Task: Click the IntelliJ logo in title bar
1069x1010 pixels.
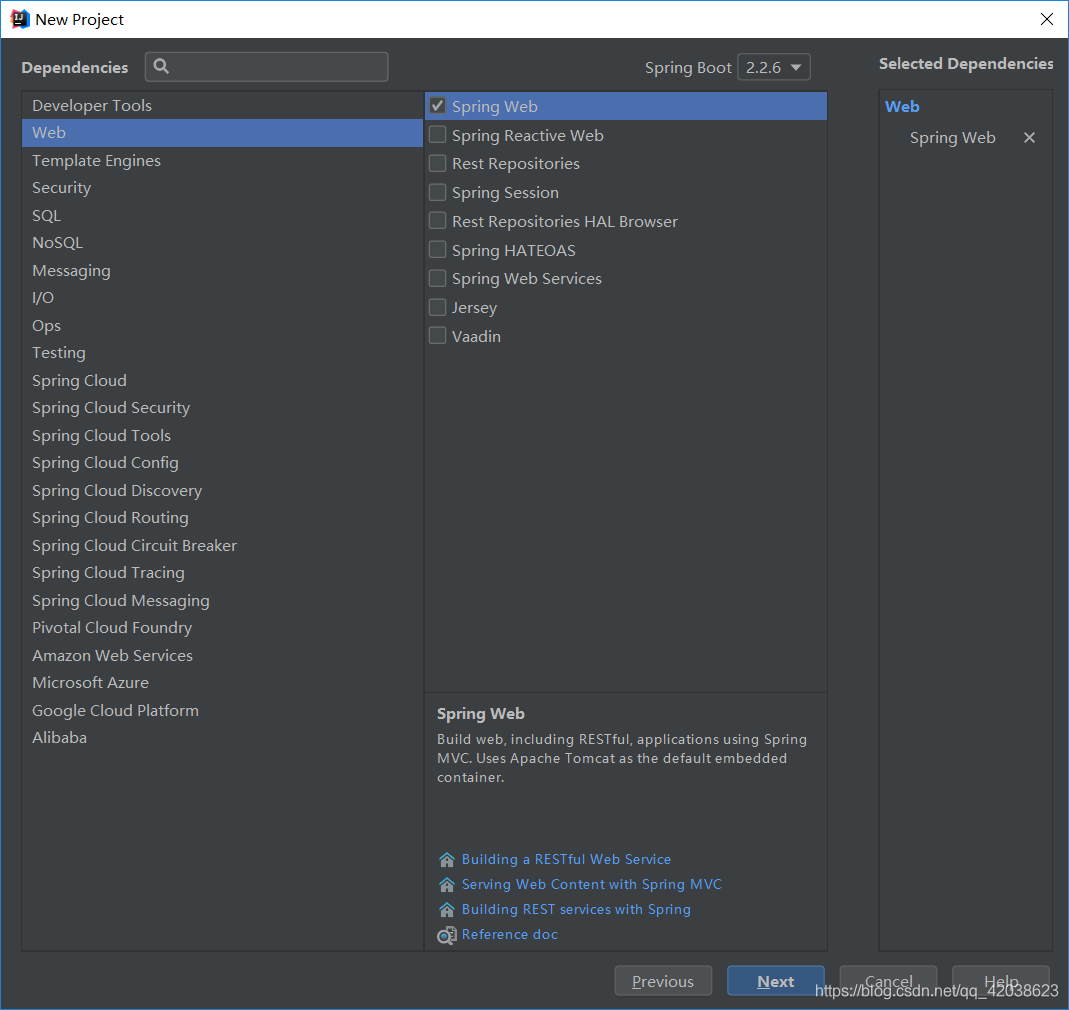Action: 20,19
